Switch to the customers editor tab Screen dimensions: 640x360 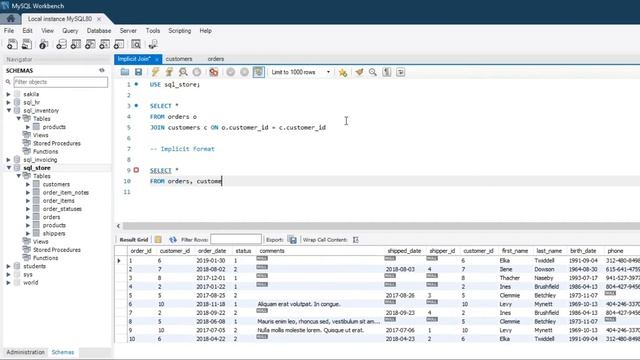[x=179, y=59]
